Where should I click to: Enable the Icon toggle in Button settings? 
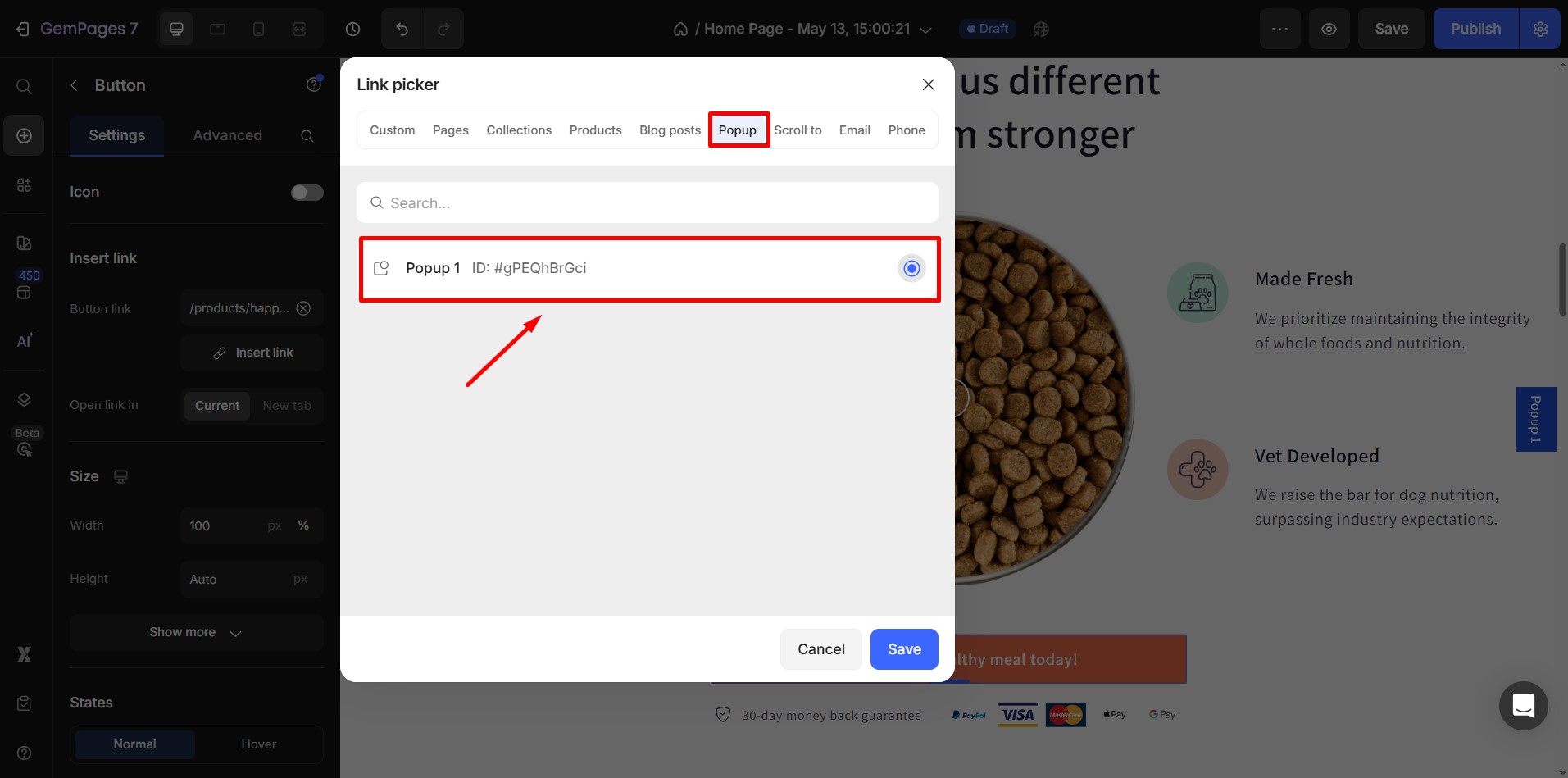(307, 192)
